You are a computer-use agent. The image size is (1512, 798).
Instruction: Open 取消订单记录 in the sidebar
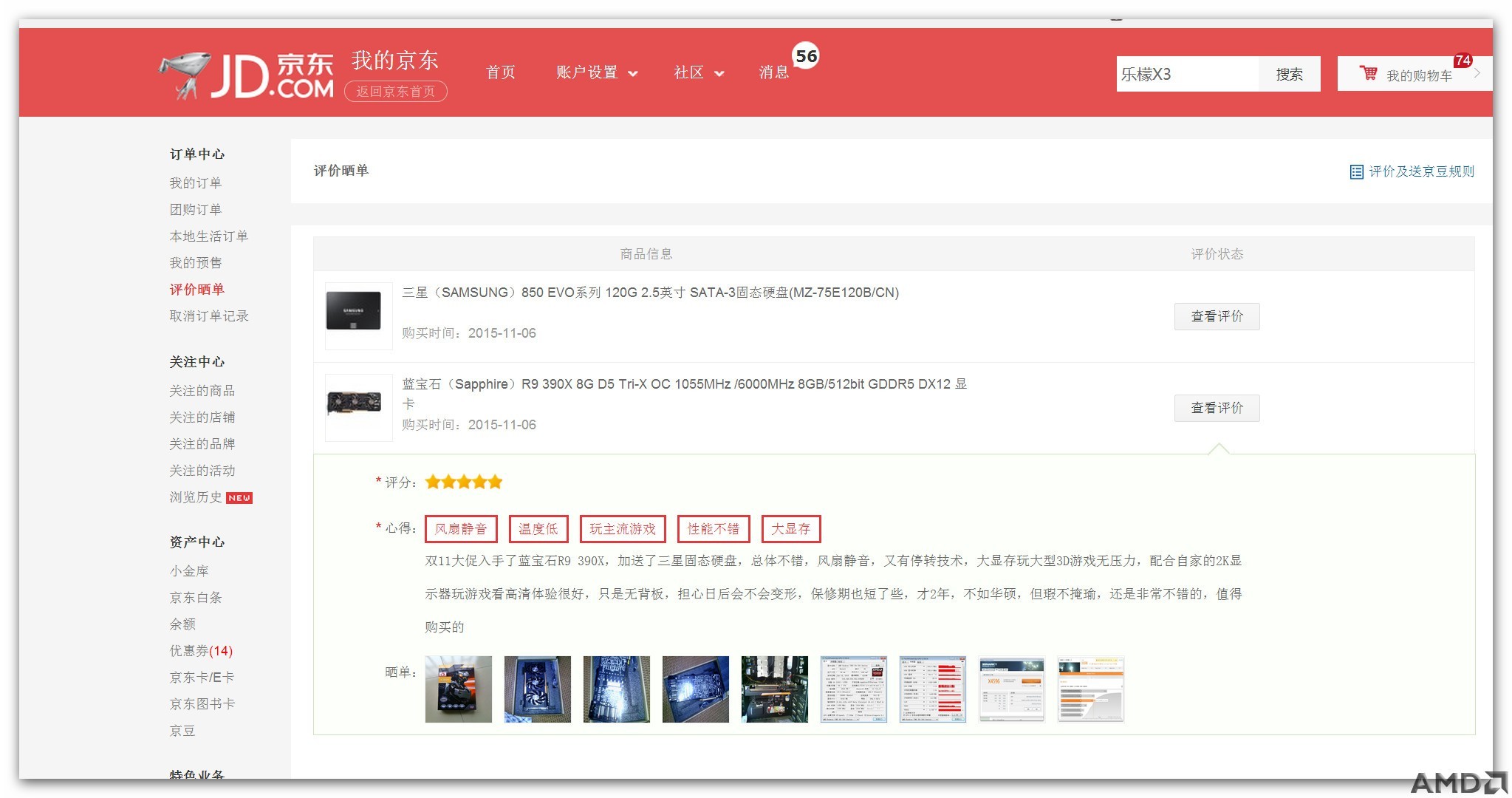pos(209,316)
